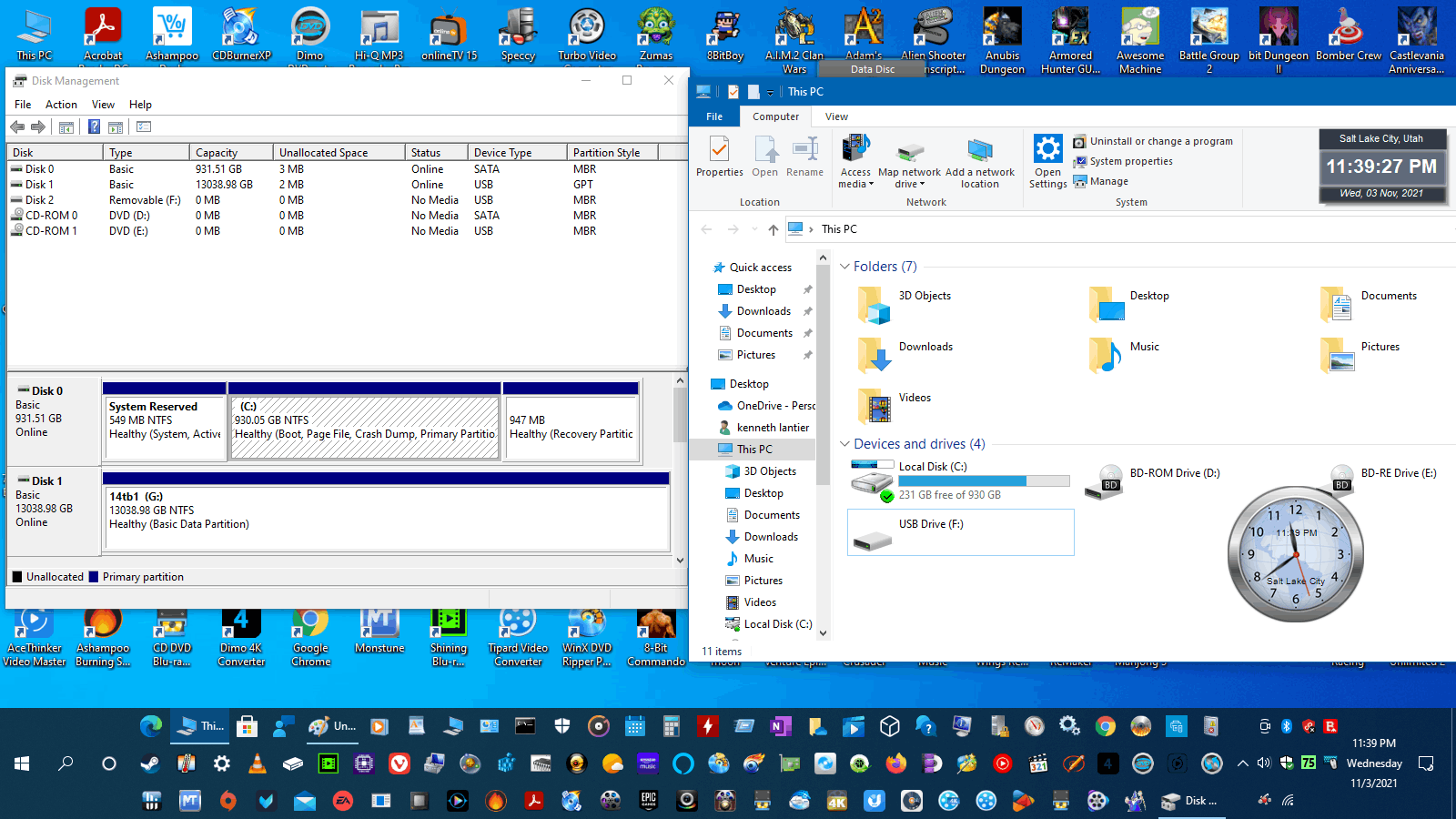The width and height of the screenshot is (1456, 819).
Task: Select the Disk 0 row in disk list
Action: pyautogui.click(x=346, y=169)
